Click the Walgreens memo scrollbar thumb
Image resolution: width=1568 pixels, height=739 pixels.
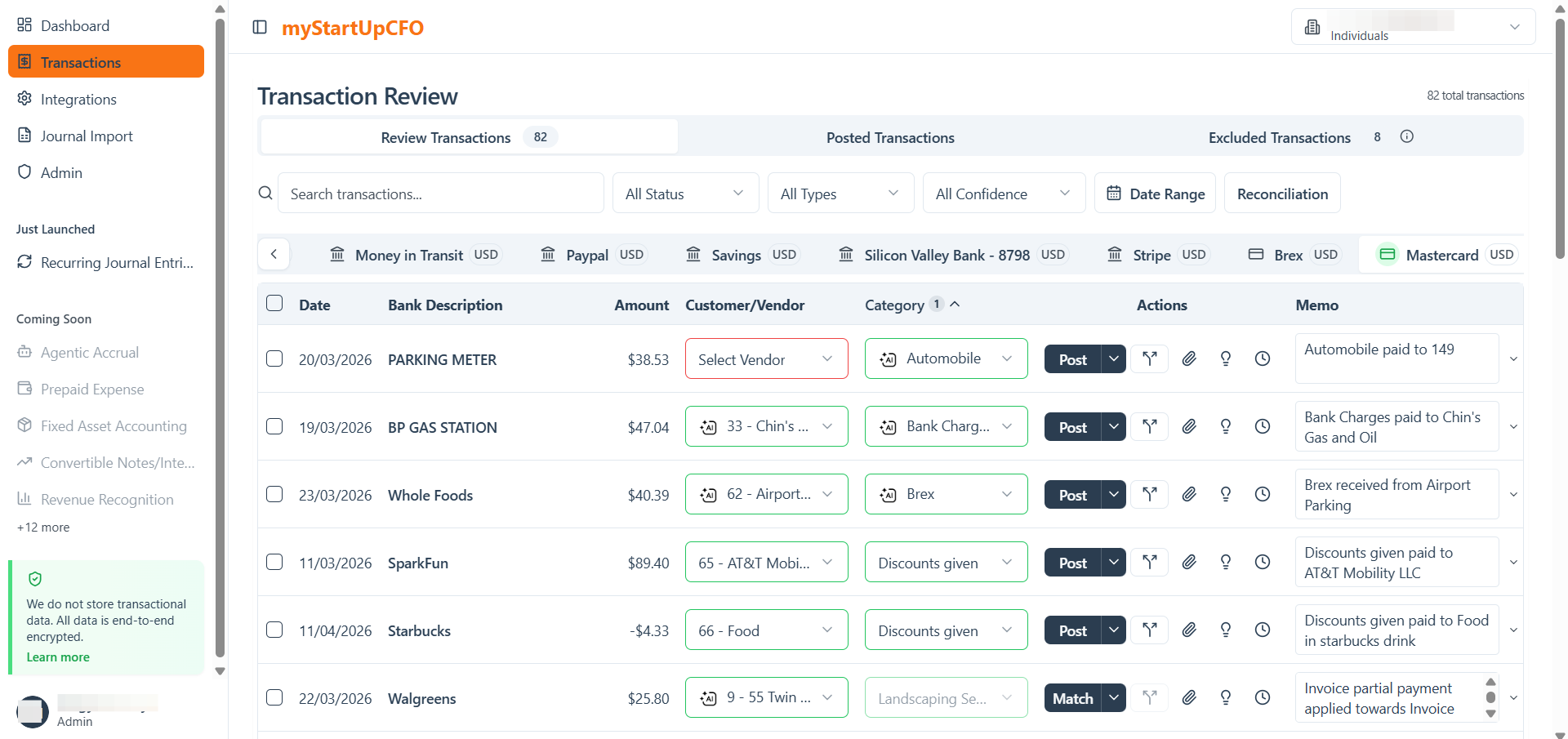pos(1490,697)
